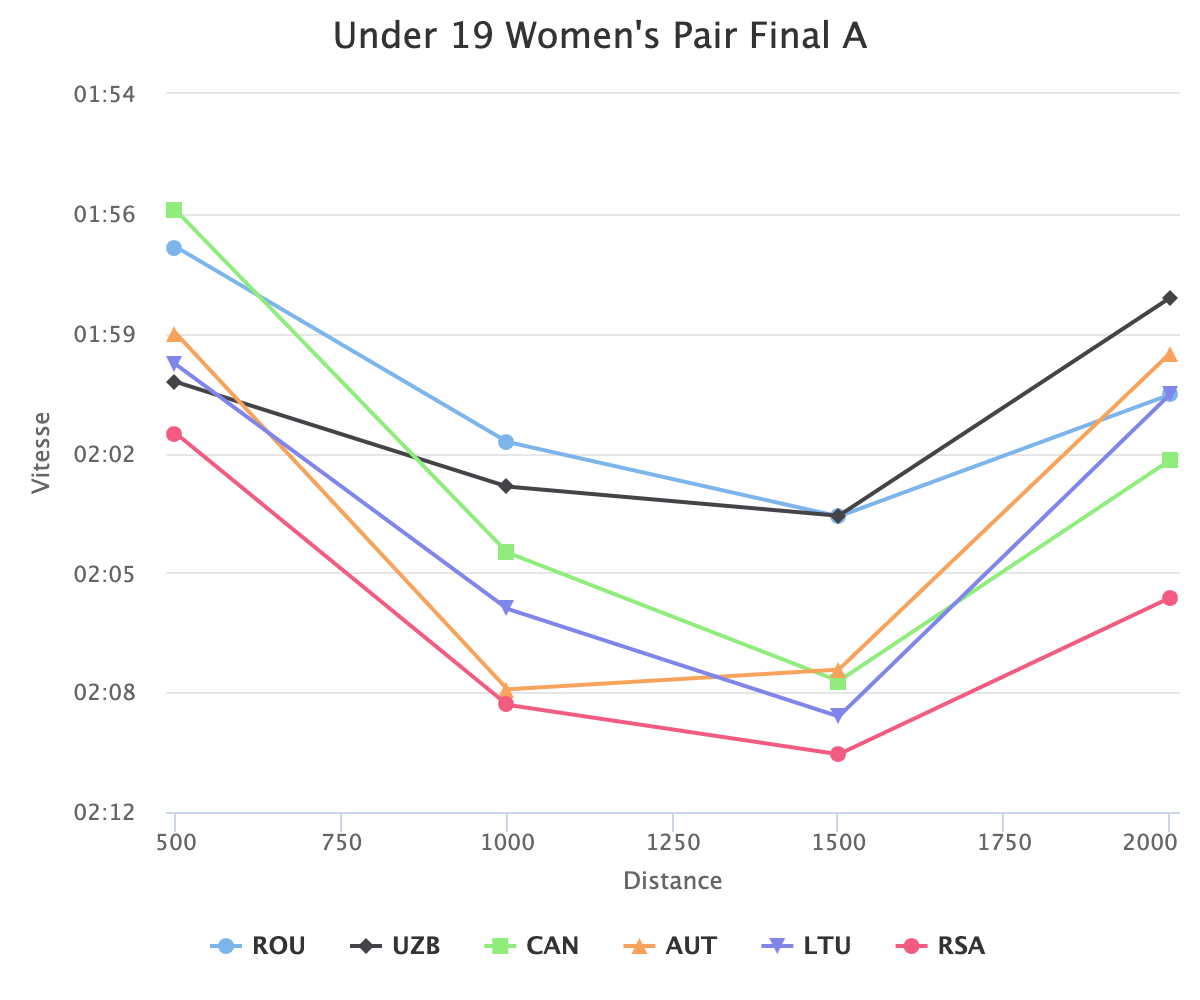
Task: Hide LTU series using its legend label
Action: coord(827,945)
